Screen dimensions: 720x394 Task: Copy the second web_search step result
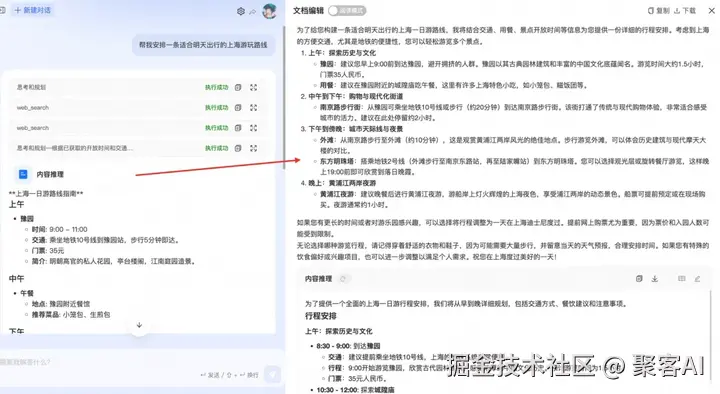[238, 128]
